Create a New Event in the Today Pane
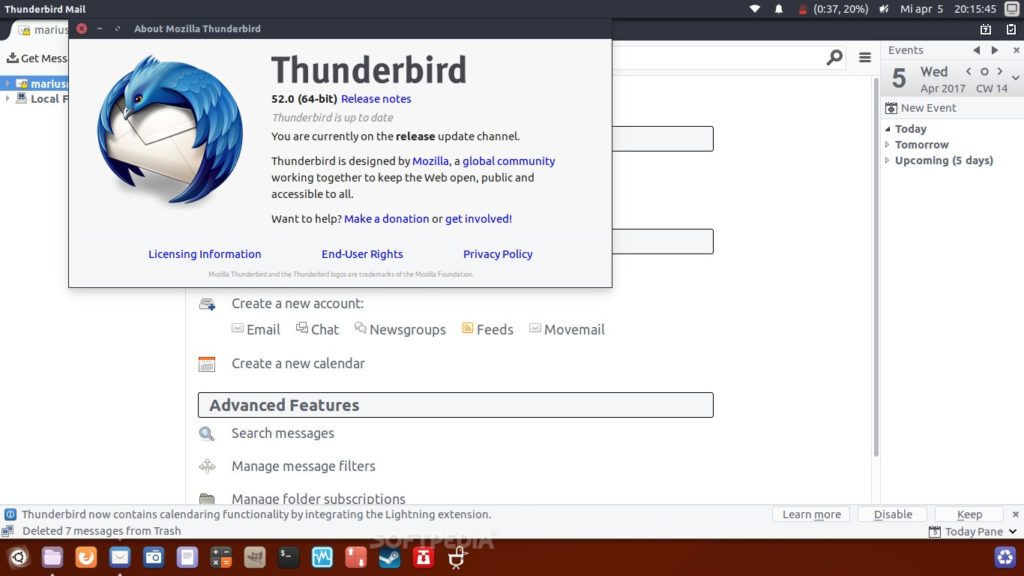 click(921, 108)
